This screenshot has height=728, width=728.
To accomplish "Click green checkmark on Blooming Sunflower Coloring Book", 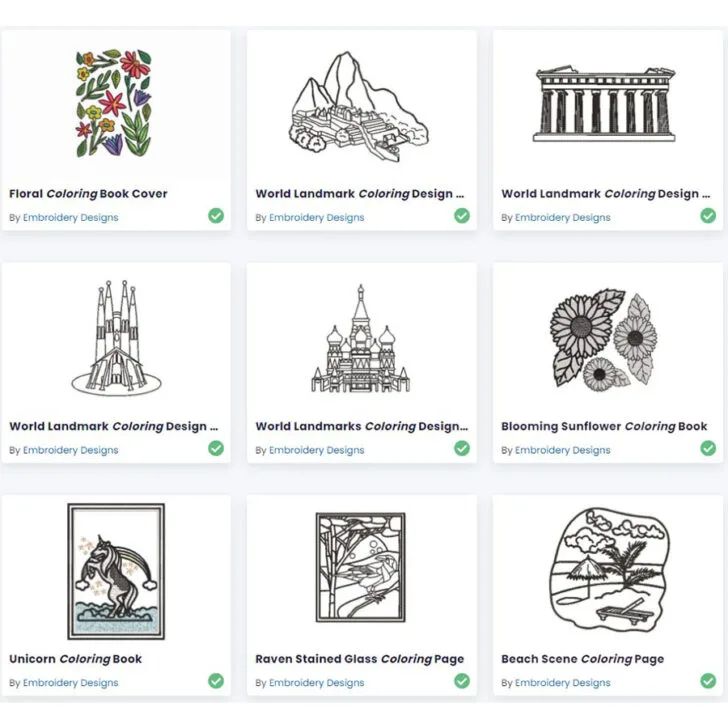I will pyautogui.click(x=708, y=448).
